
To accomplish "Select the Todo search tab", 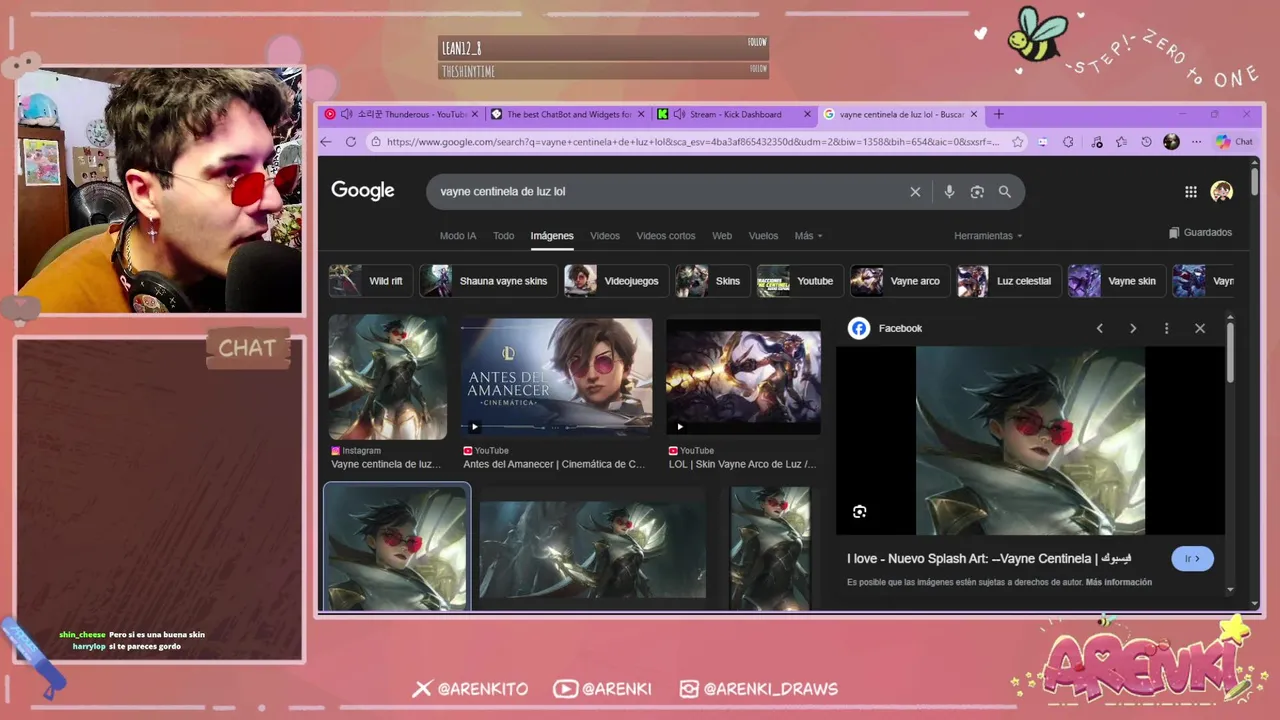I will 503,236.
